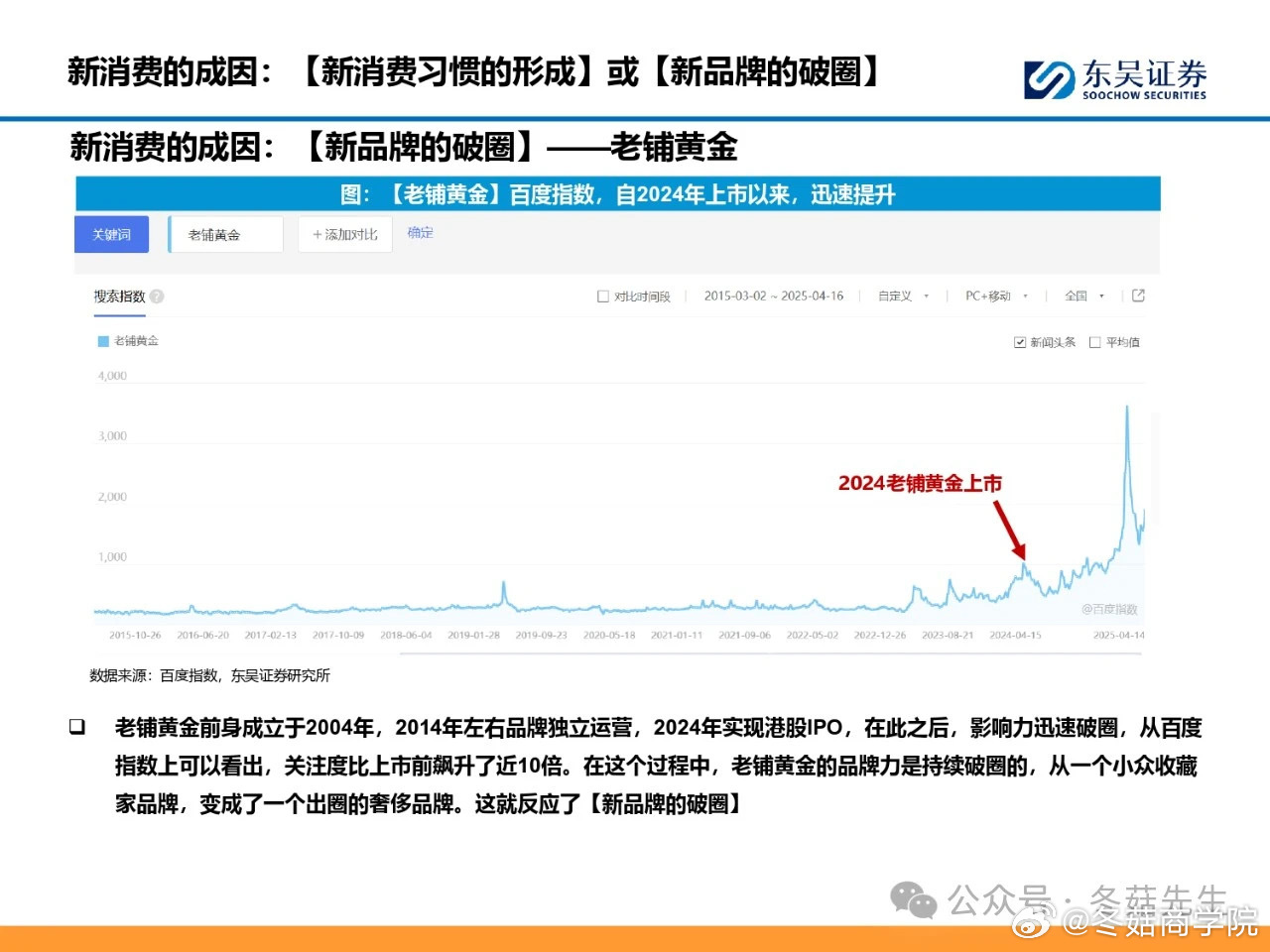Click the 1,000 y-axis value

pos(112,557)
